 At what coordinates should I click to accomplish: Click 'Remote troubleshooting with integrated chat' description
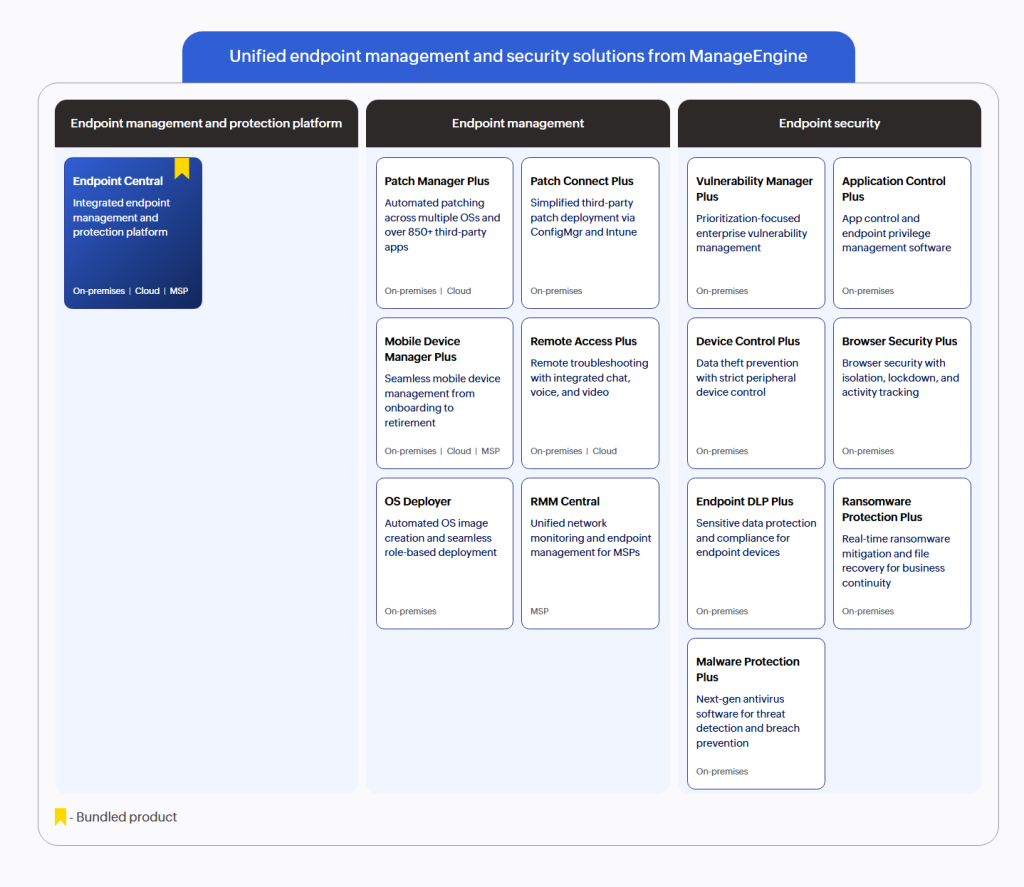tap(589, 378)
